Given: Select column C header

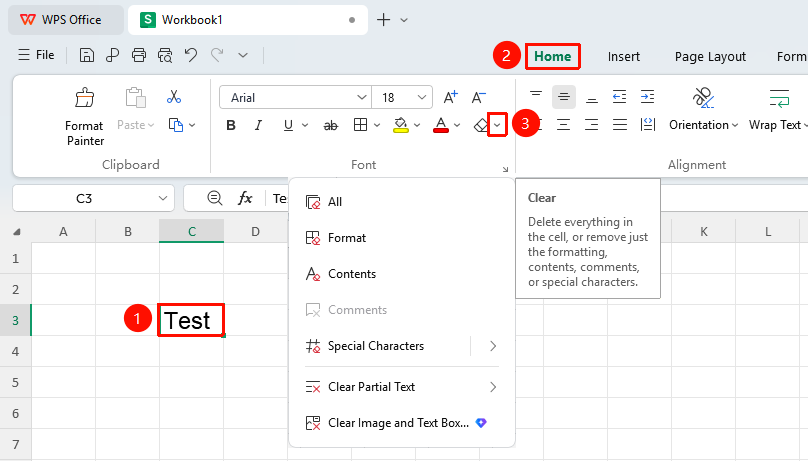Looking at the screenshot, I should click(x=191, y=231).
